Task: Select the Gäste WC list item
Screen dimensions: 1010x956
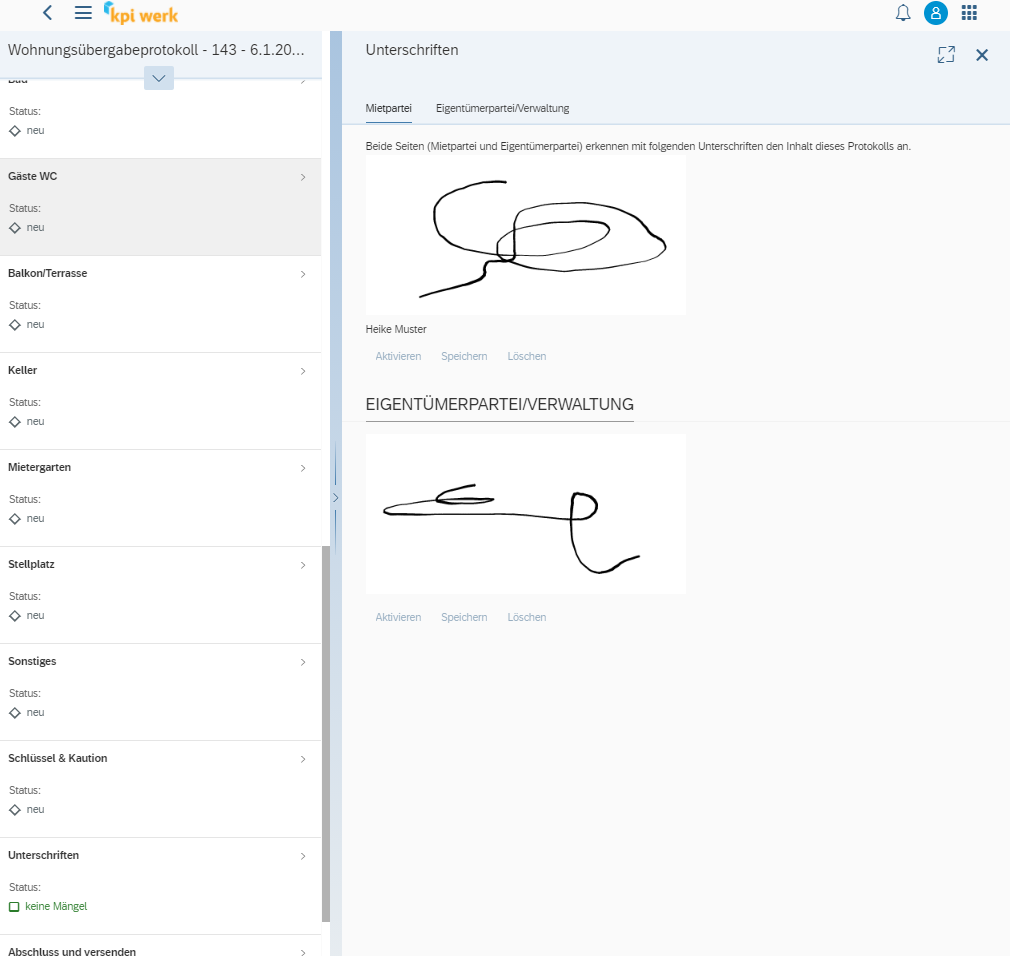Action: click(x=160, y=207)
